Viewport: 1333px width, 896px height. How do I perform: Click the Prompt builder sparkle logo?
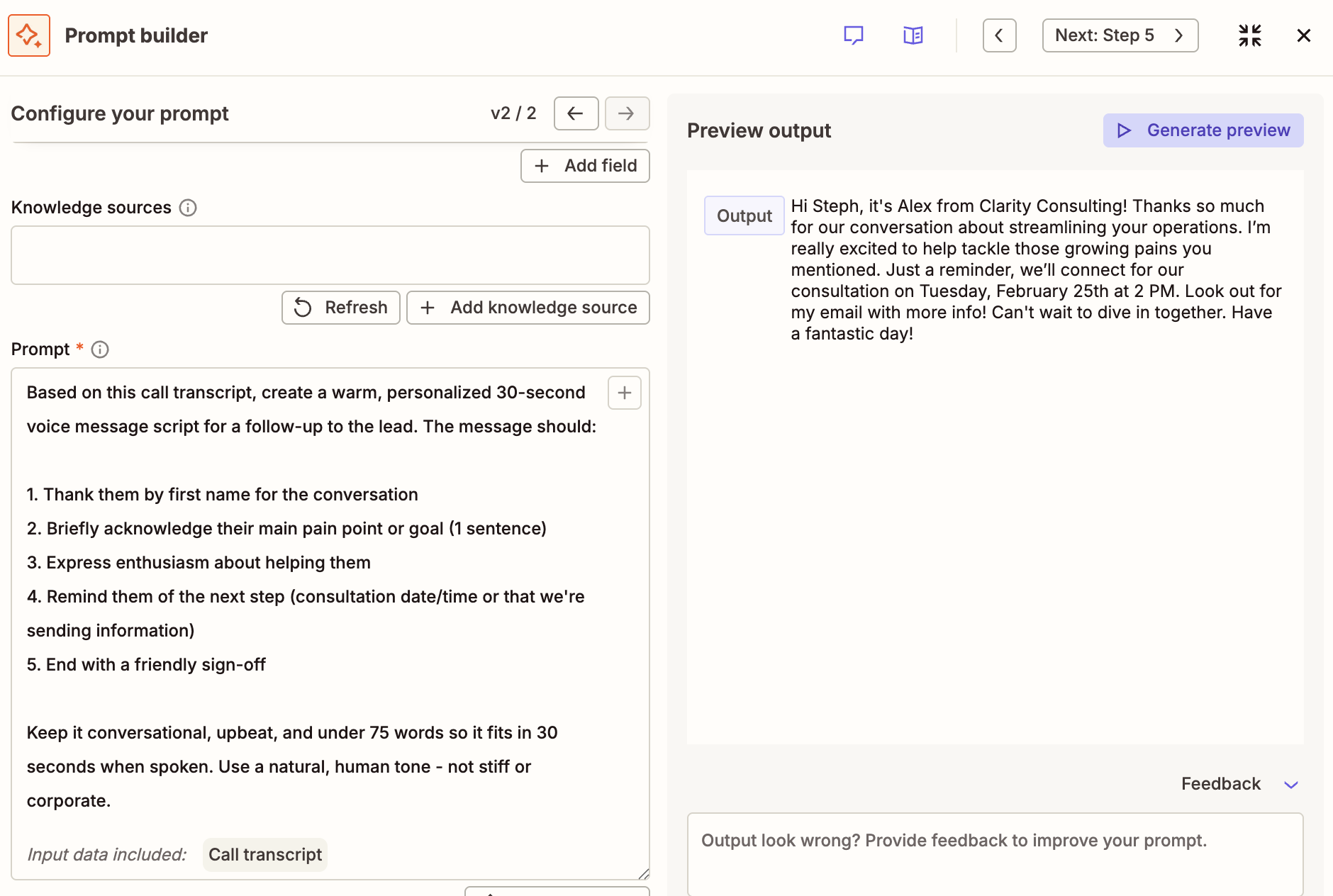(29, 35)
